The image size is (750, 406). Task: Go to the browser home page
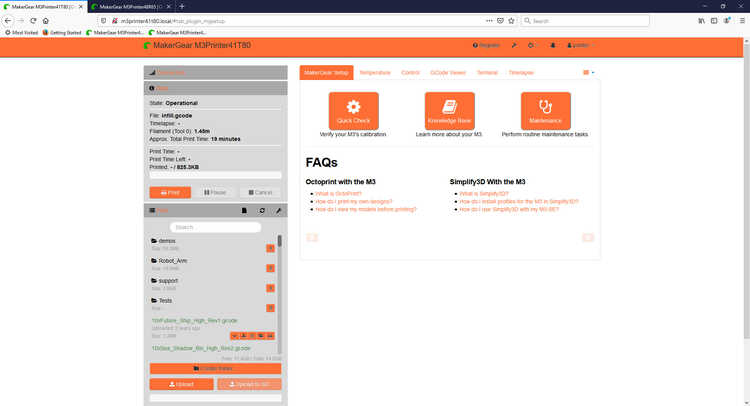point(46,21)
